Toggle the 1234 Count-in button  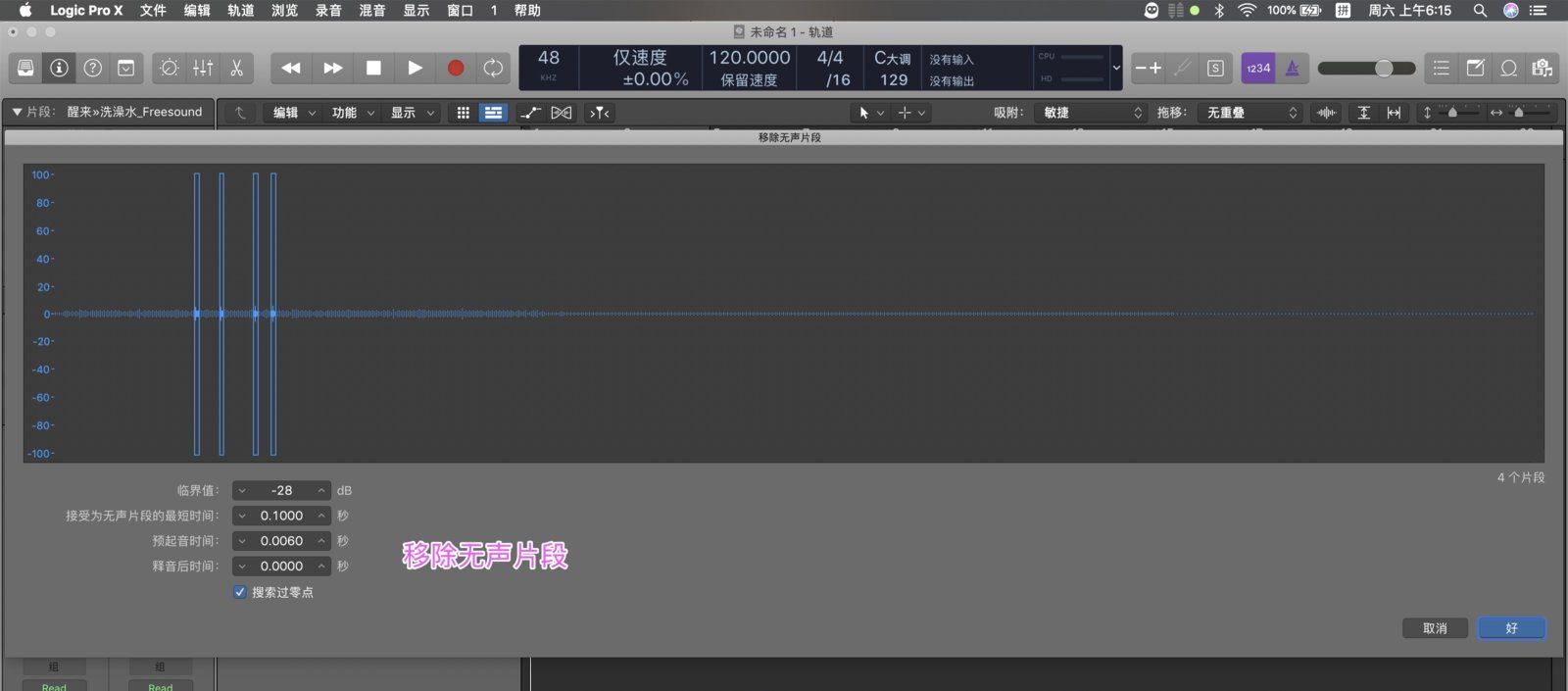[1258, 68]
